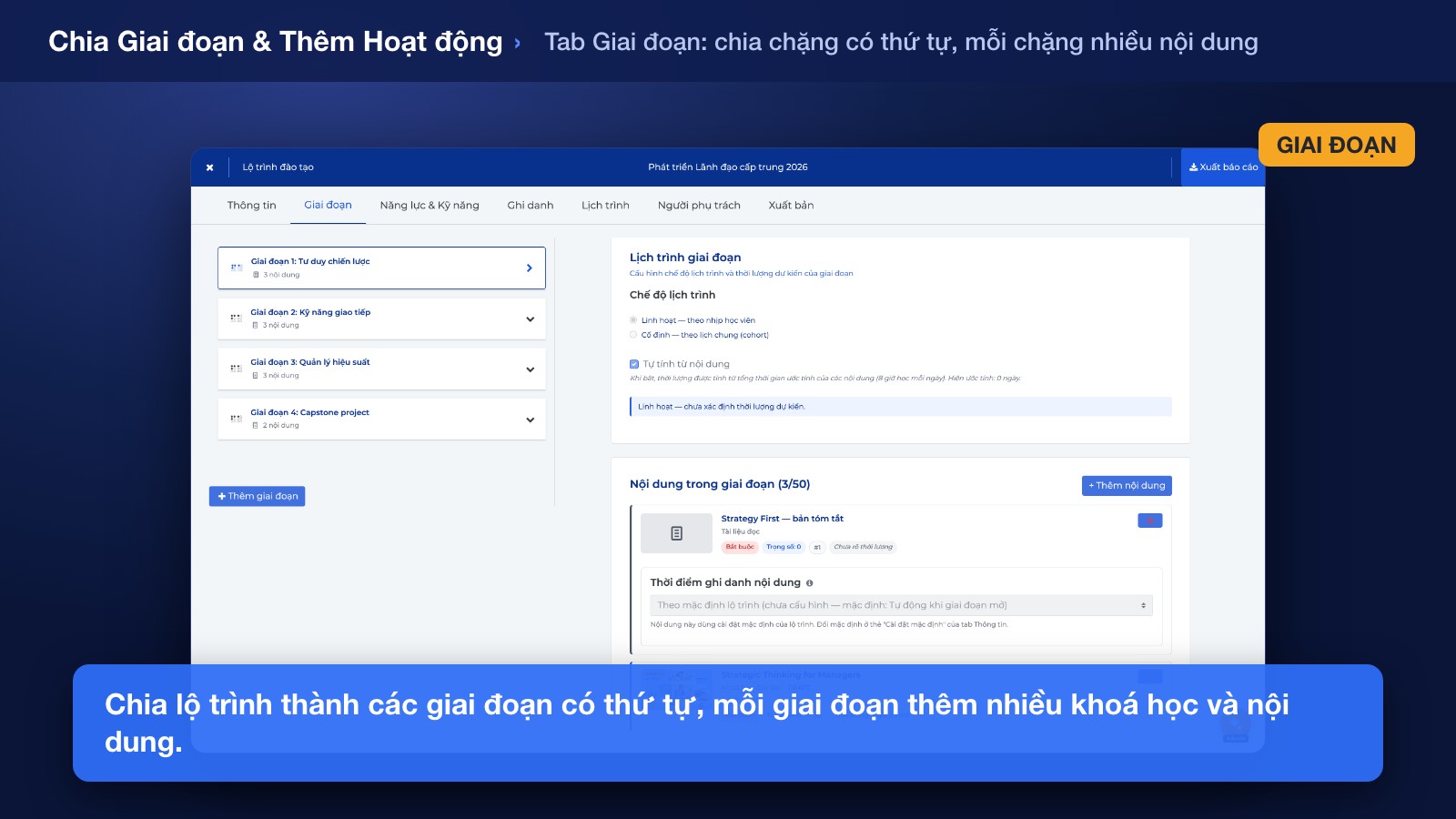The height and width of the screenshot is (819, 1456).
Task: Select 'Giai đoạn 1: Tư duy chiến lược' title
Action: coord(310,261)
